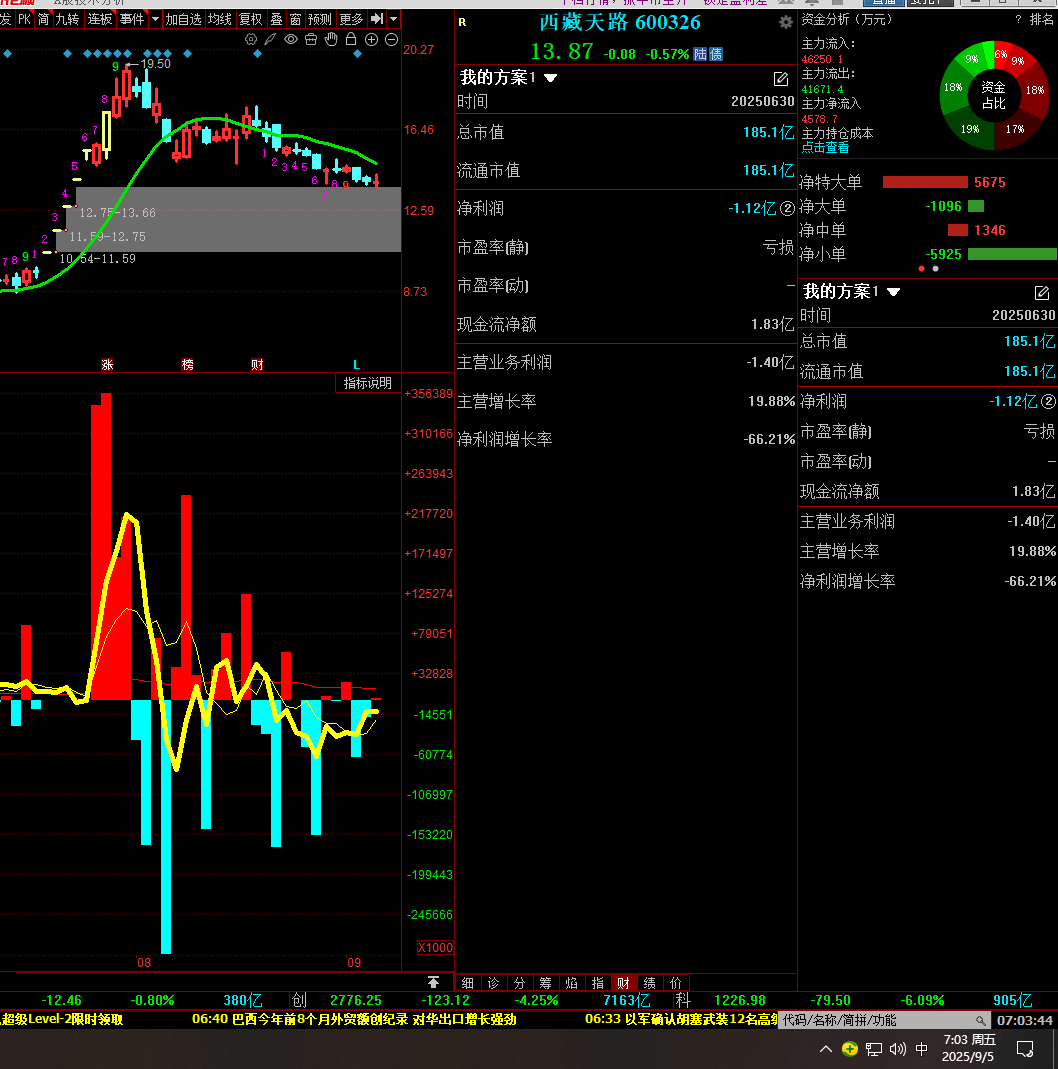
Task: Expand 我的方案1 dropdown in middle panel
Action: point(551,78)
